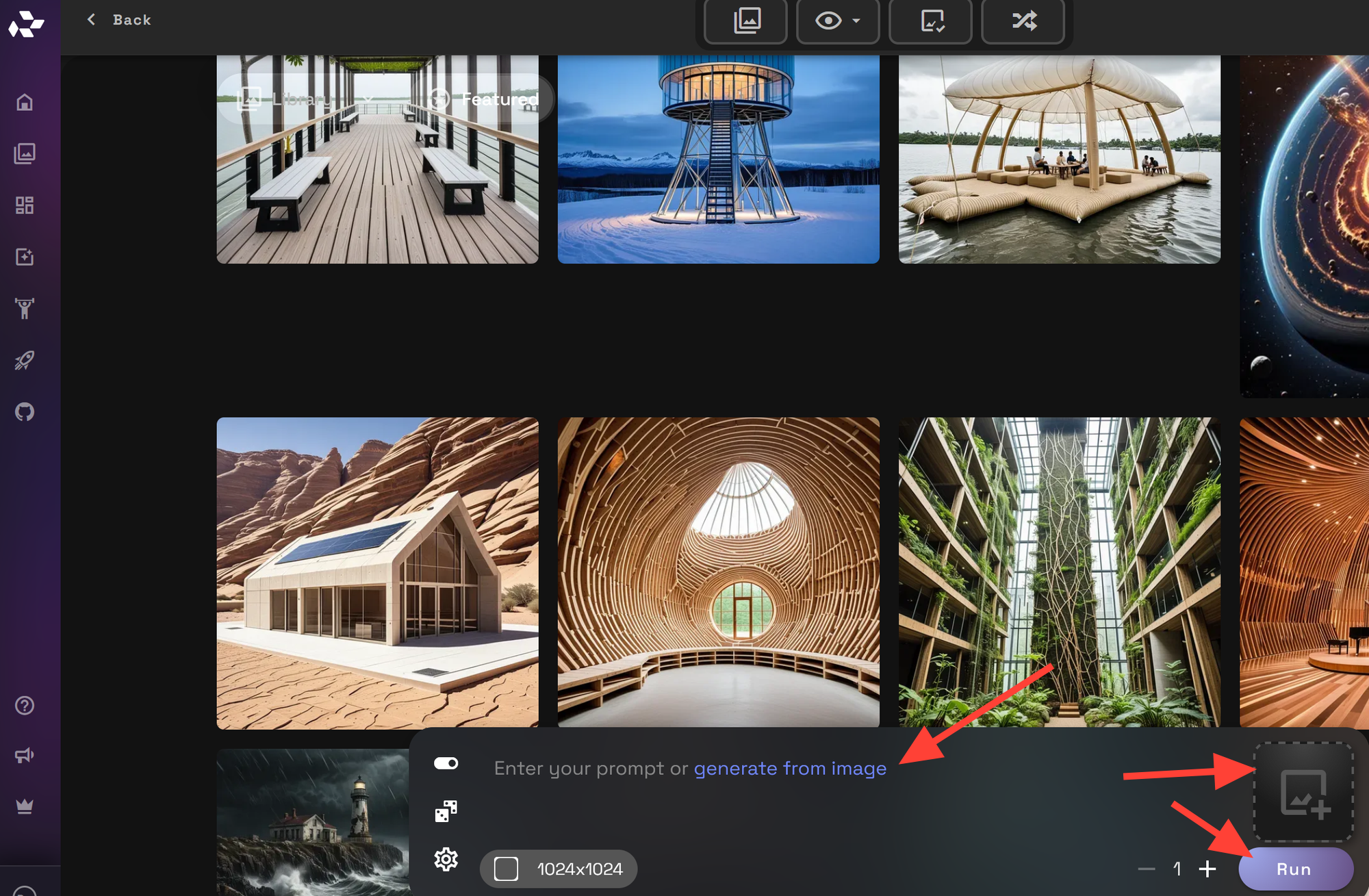Image resolution: width=1369 pixels, height=896 pixels.
Task: Click the training dumbbell icon in sidebar
Action: pyautogui.click(x=25, y=309)
